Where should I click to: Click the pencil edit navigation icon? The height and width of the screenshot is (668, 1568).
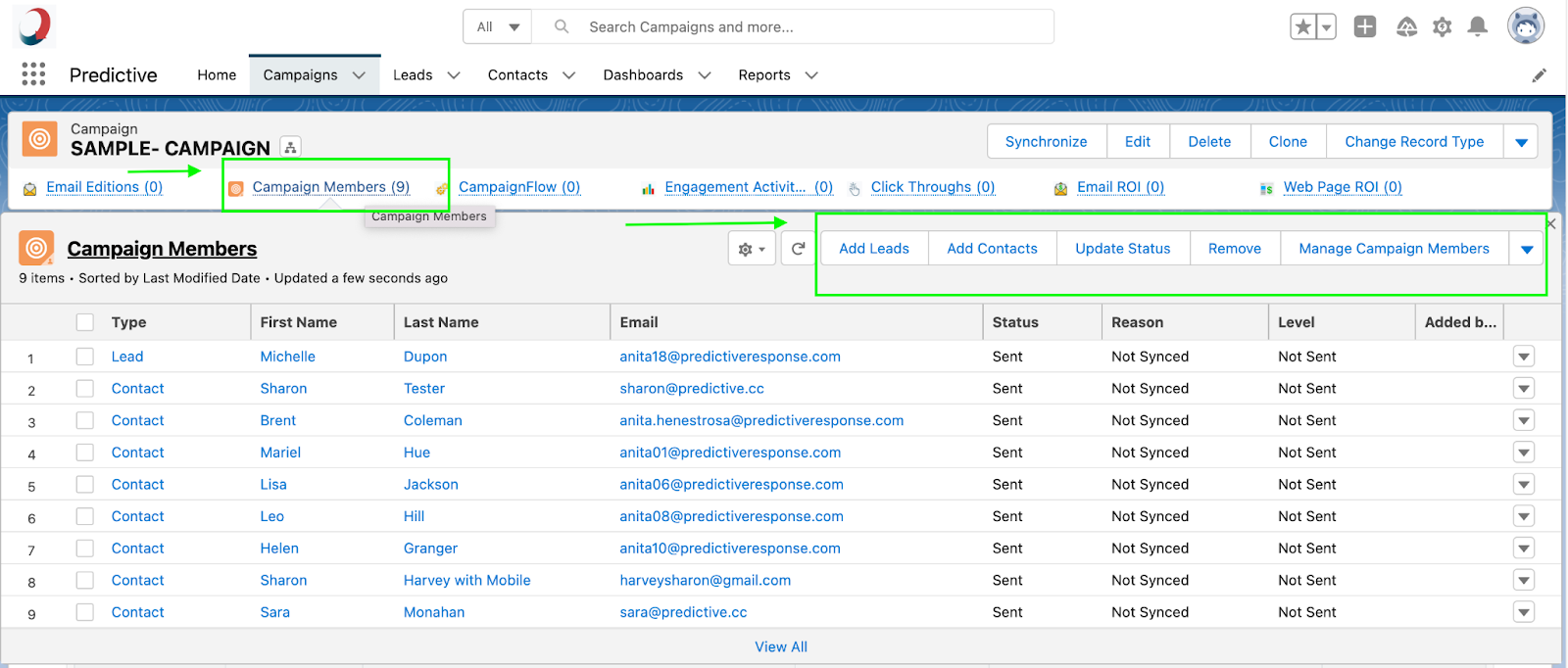coord(1540,75)
